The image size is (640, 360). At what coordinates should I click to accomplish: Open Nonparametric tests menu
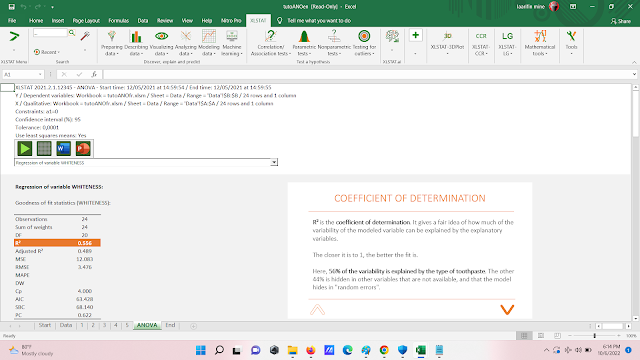click(x=334, y=43)
